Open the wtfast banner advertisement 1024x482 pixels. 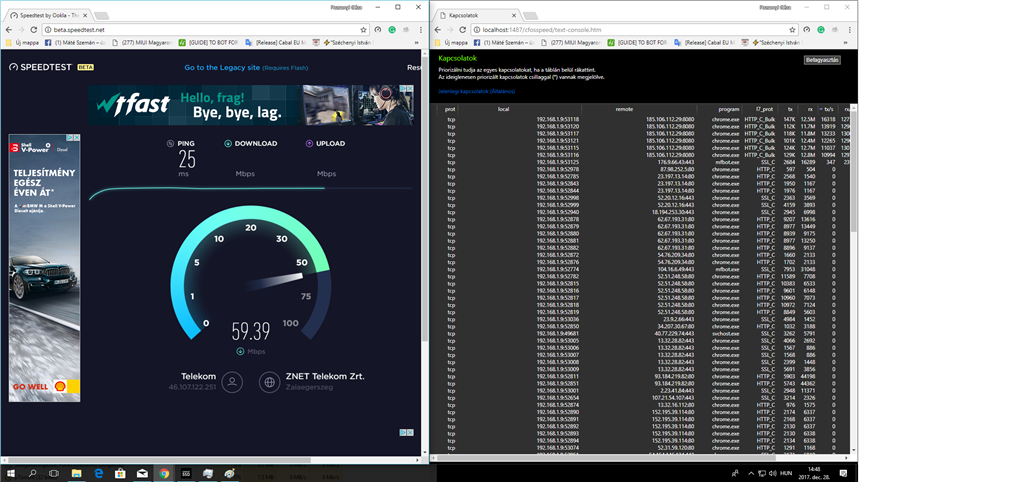click(251, 104)
